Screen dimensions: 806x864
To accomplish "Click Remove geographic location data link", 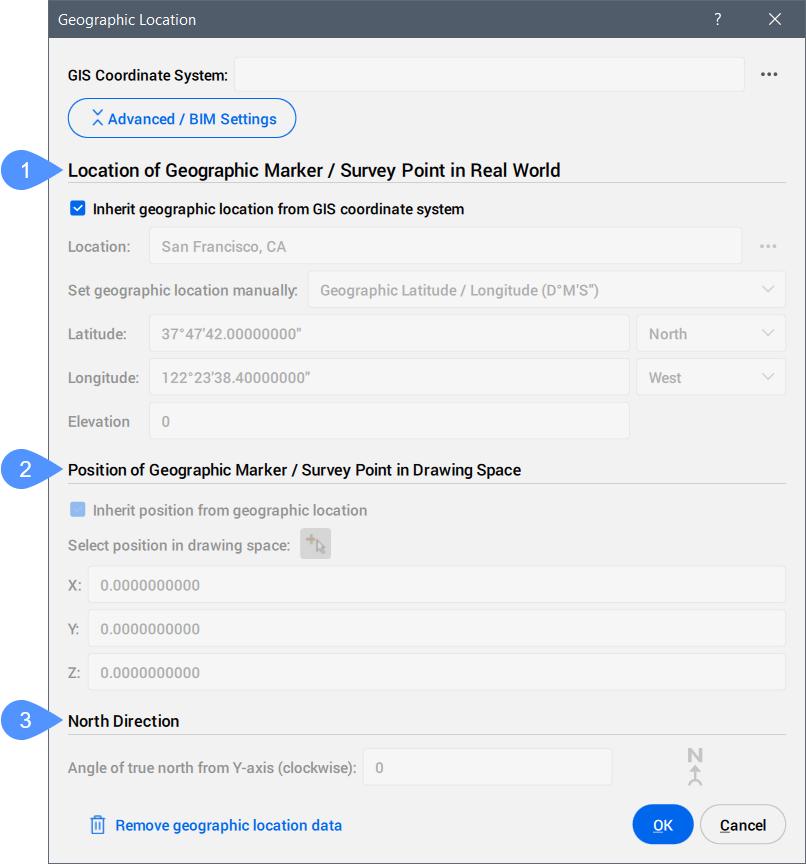I will [x=228, y=825].
